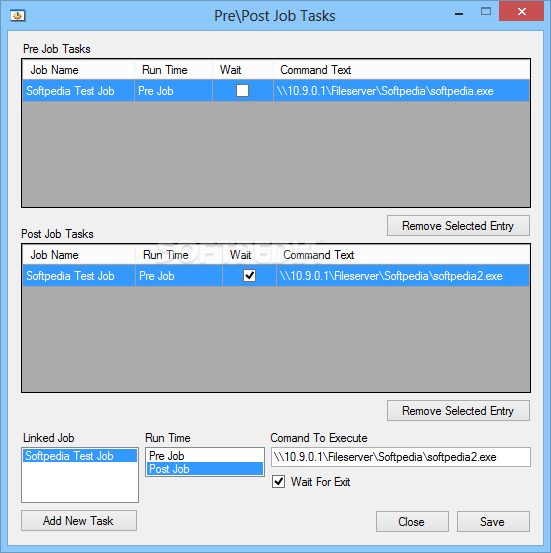Select Softpedia Test Job cell in Post Job Tasks
The width and height of the screenshot is (551, 553).
click(79, 275)
